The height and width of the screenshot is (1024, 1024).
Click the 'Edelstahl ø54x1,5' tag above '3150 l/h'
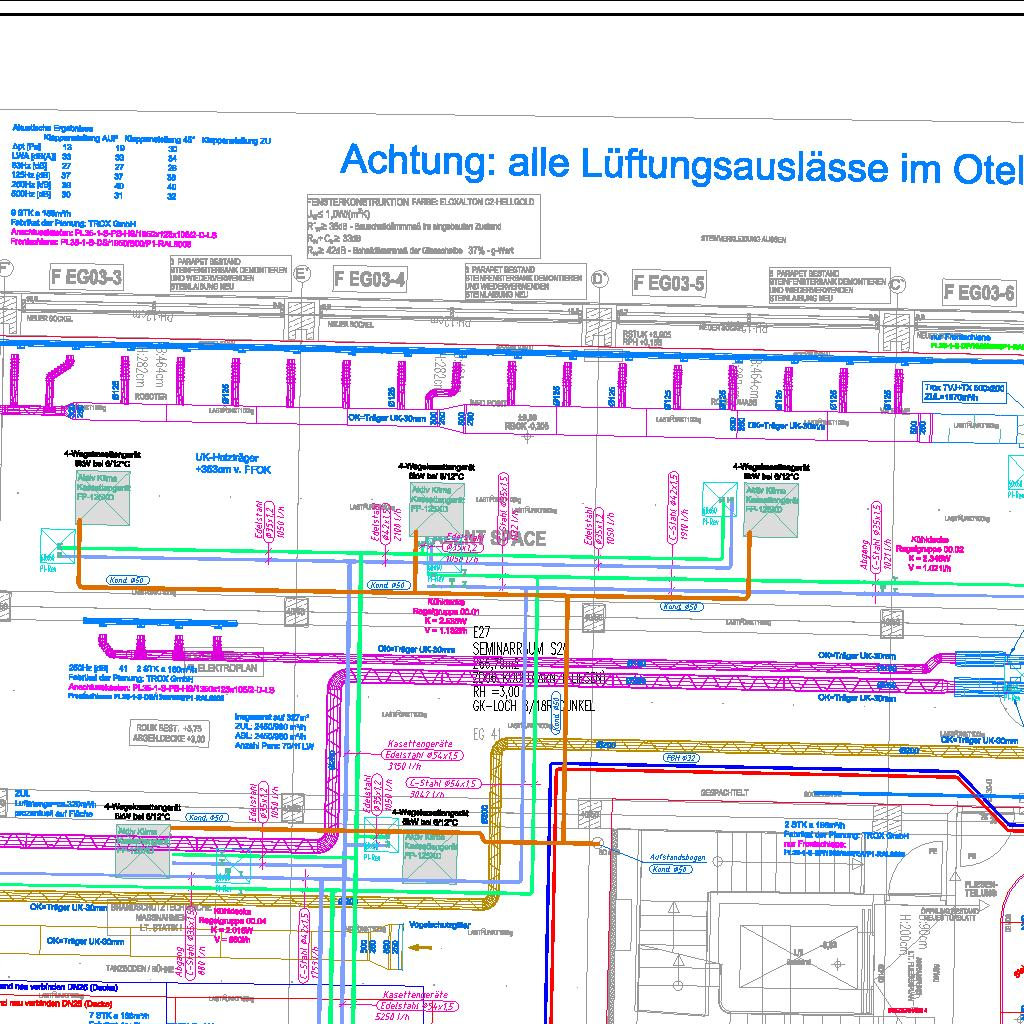(423, 755)
